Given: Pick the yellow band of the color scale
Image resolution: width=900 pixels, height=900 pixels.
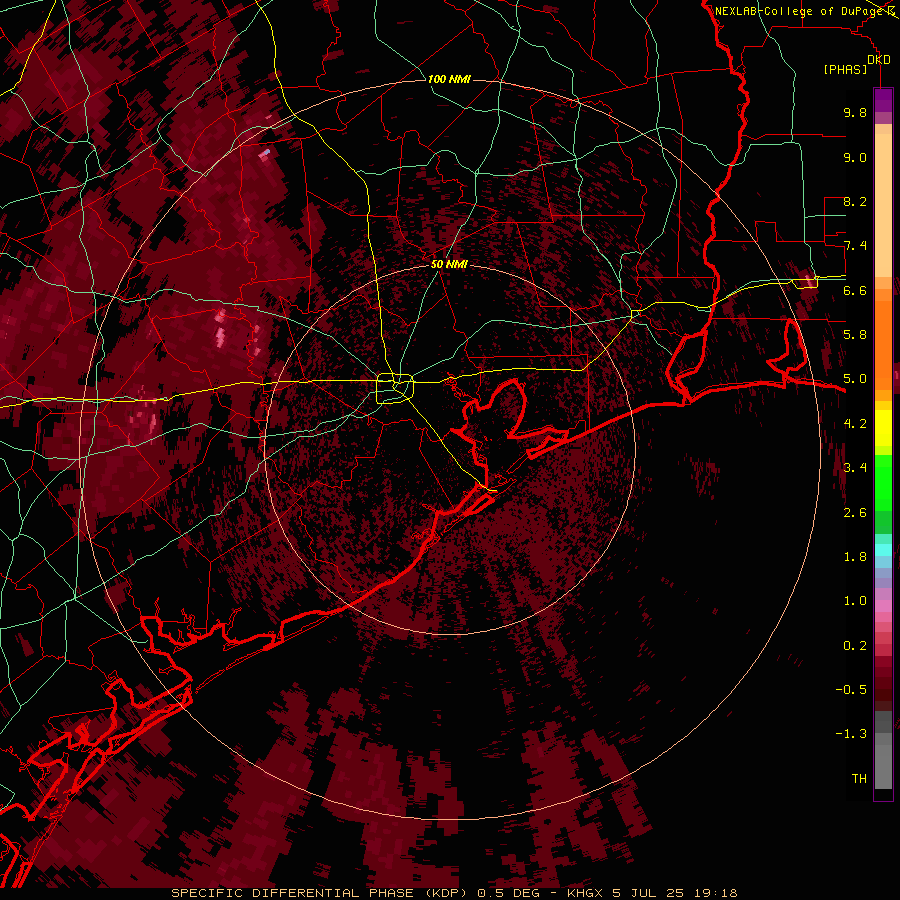Looking at the screenshot, I should 883,428.
